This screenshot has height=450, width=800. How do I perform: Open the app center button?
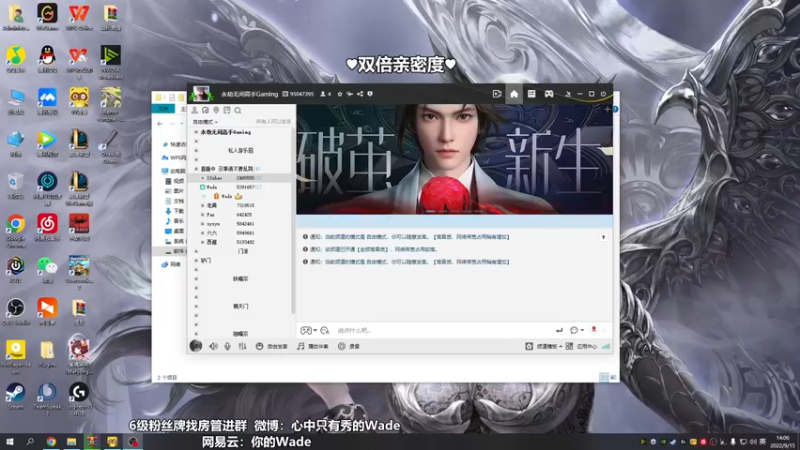click(582, 346)
